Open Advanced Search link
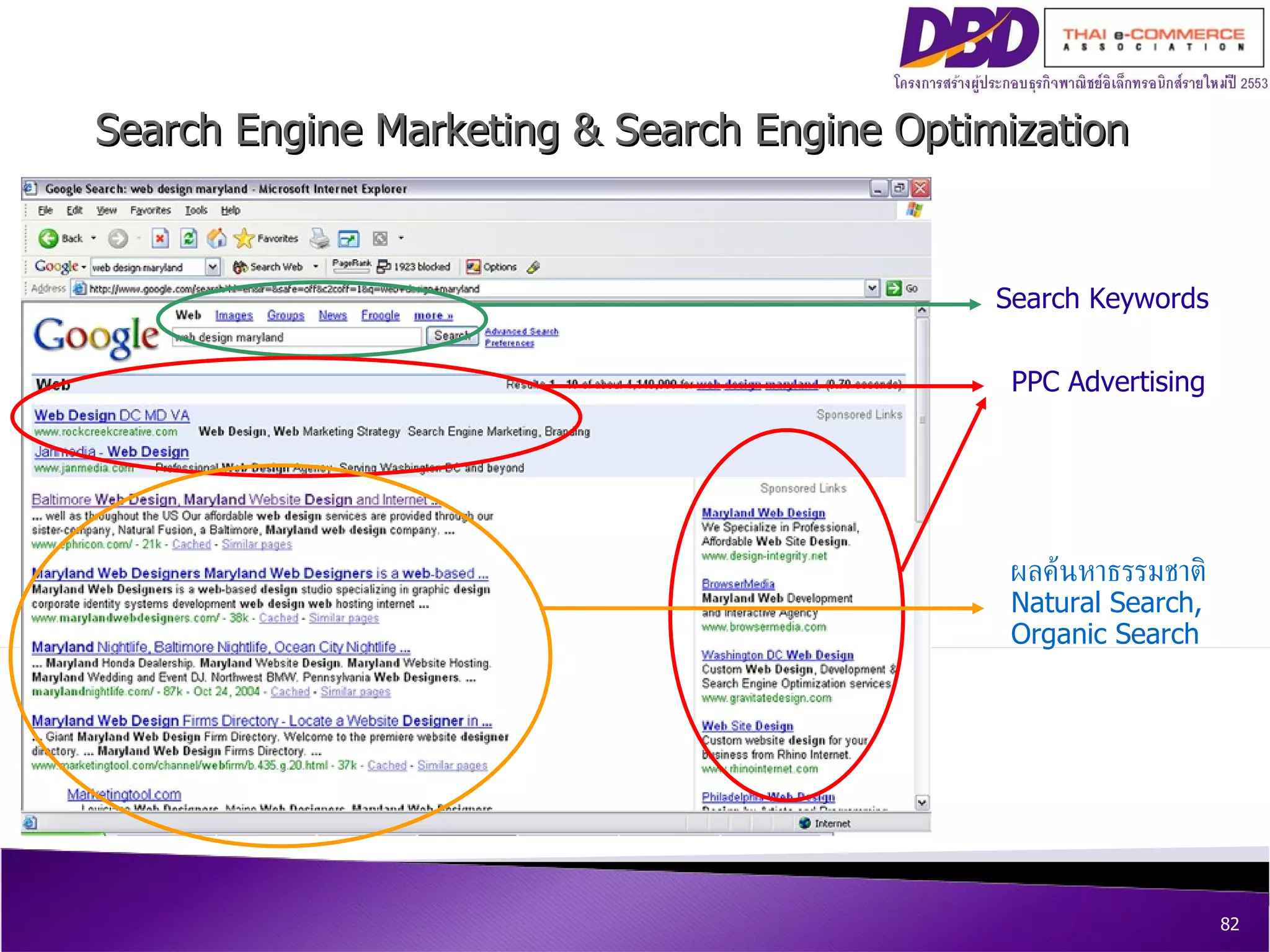 coord(522,332)
